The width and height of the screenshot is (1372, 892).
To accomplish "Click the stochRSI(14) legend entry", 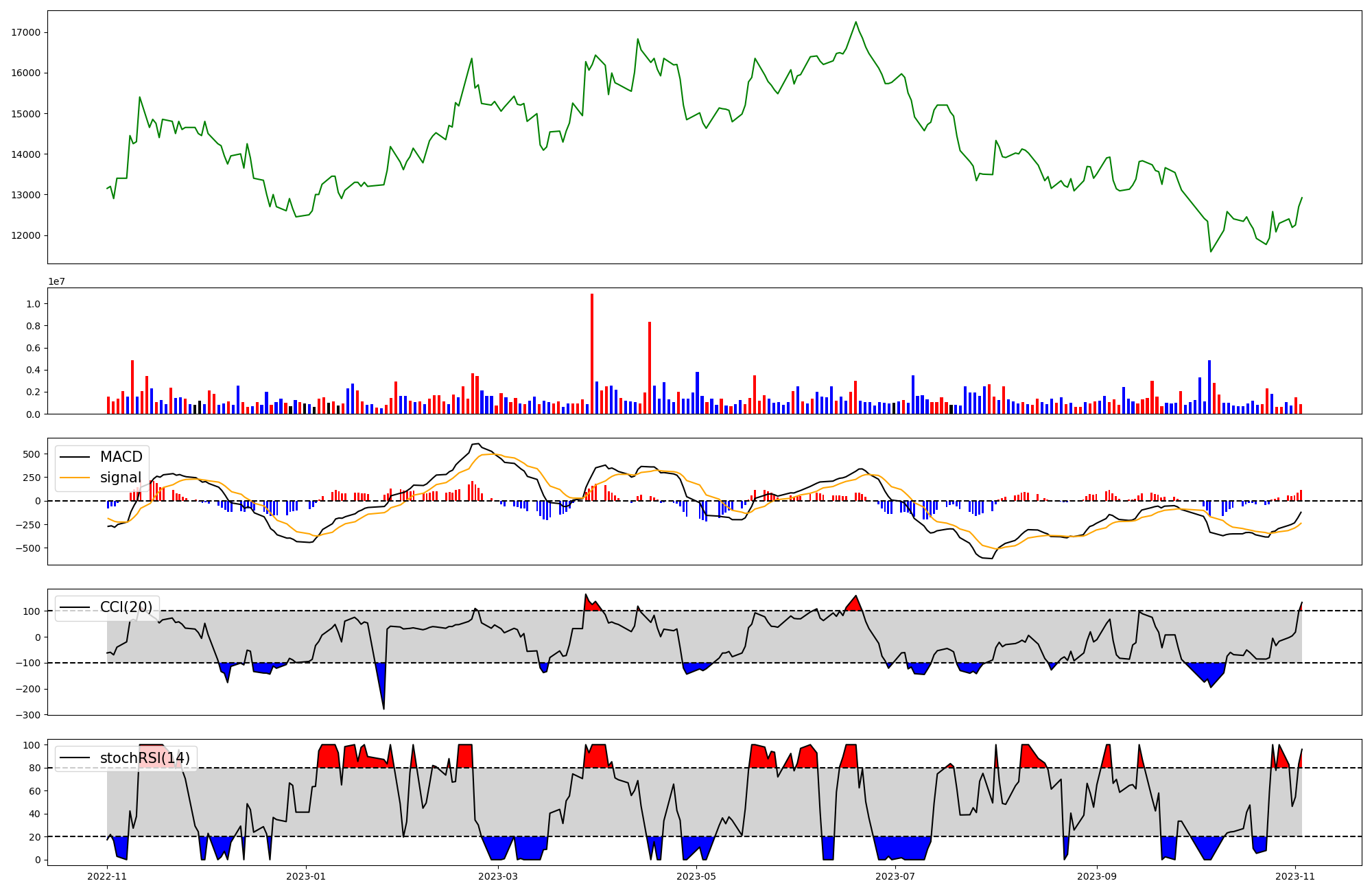I will pyautogui.click(x=145, y=758).
